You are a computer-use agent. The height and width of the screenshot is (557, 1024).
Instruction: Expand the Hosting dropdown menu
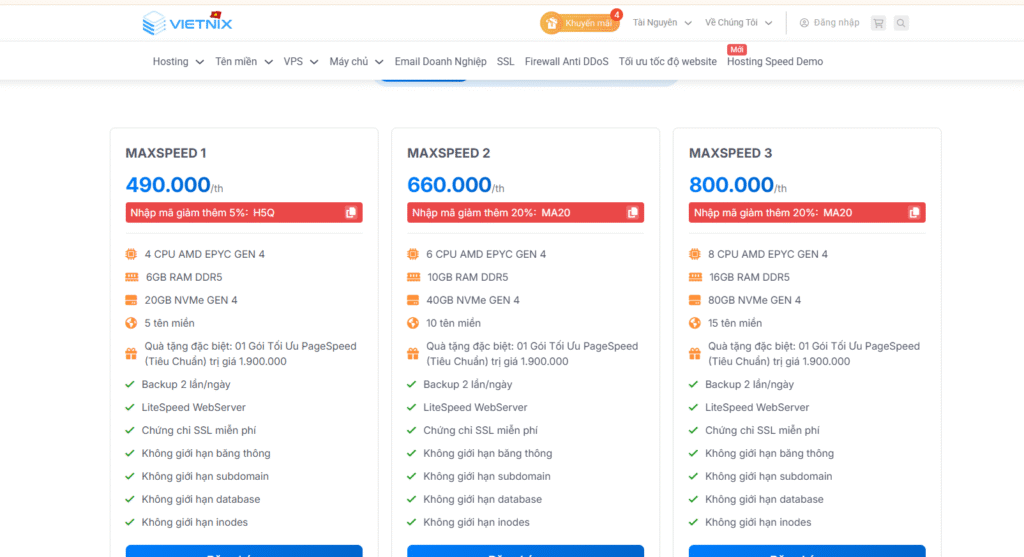pos(177,62)
